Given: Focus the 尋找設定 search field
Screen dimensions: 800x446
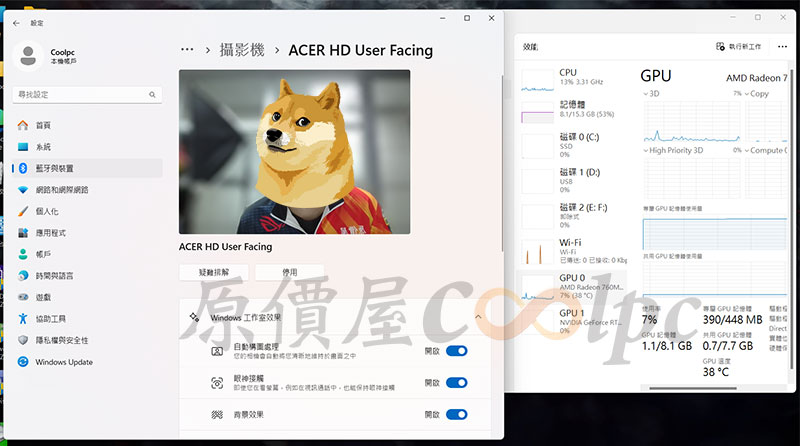Looking at the screenshot, I should coord(87,94).
